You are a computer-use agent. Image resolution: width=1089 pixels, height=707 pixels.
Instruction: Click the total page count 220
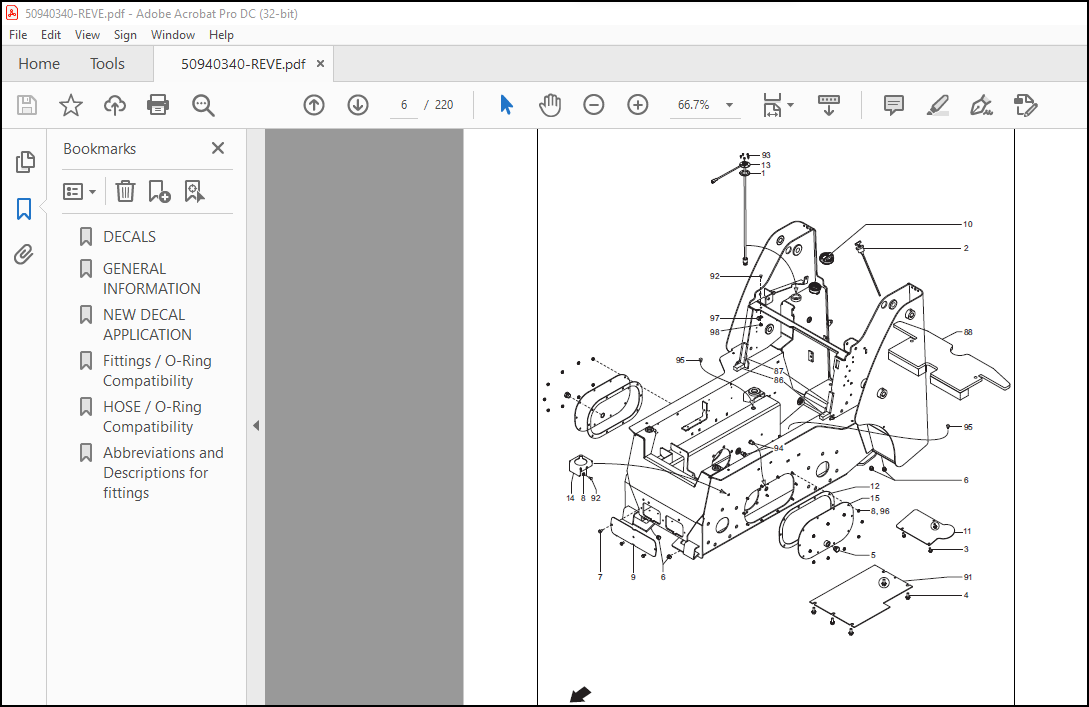(x=444, y=105)
